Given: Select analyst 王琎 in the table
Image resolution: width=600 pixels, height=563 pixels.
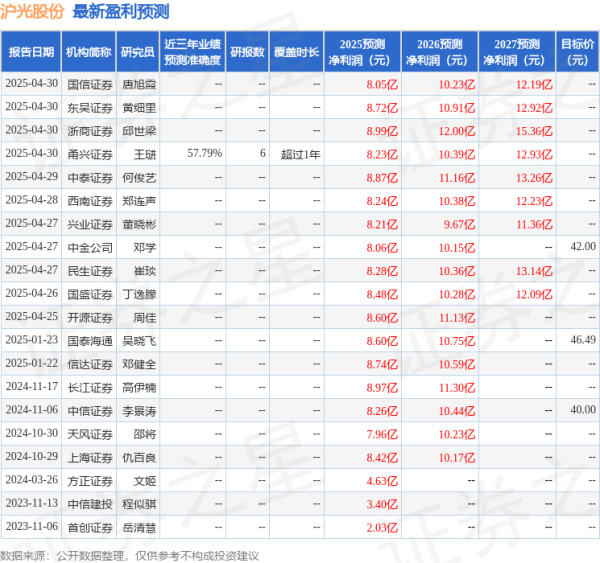Looking at the screenshot, I should [145, 152].
